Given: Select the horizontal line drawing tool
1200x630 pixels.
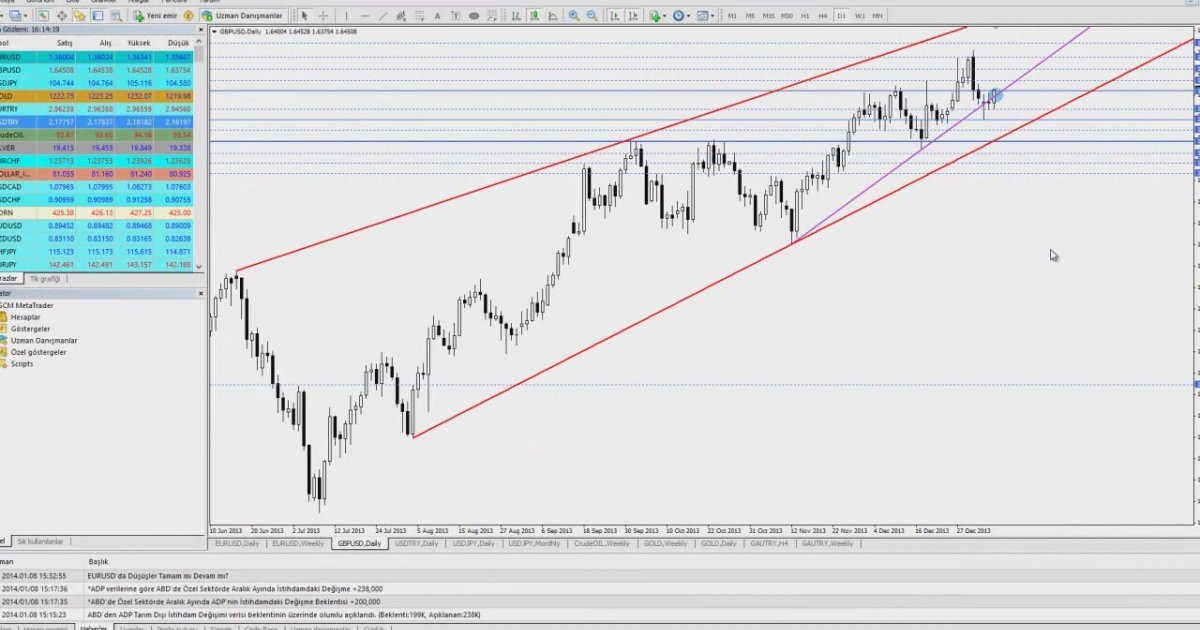Looking at the screenshot, I should [367, 16].
